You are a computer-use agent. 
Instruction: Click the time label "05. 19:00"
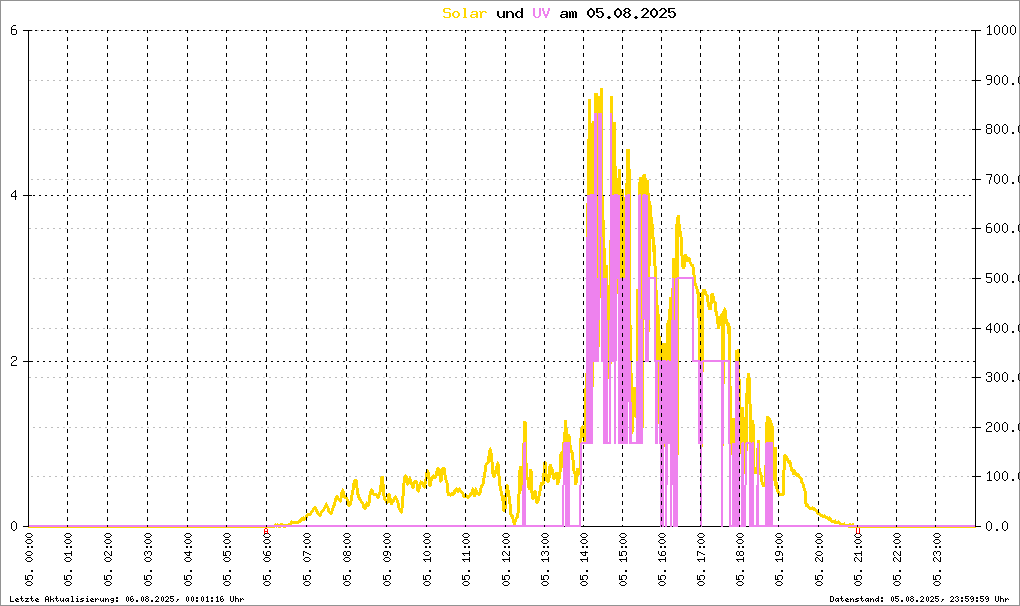click(779, 560)
